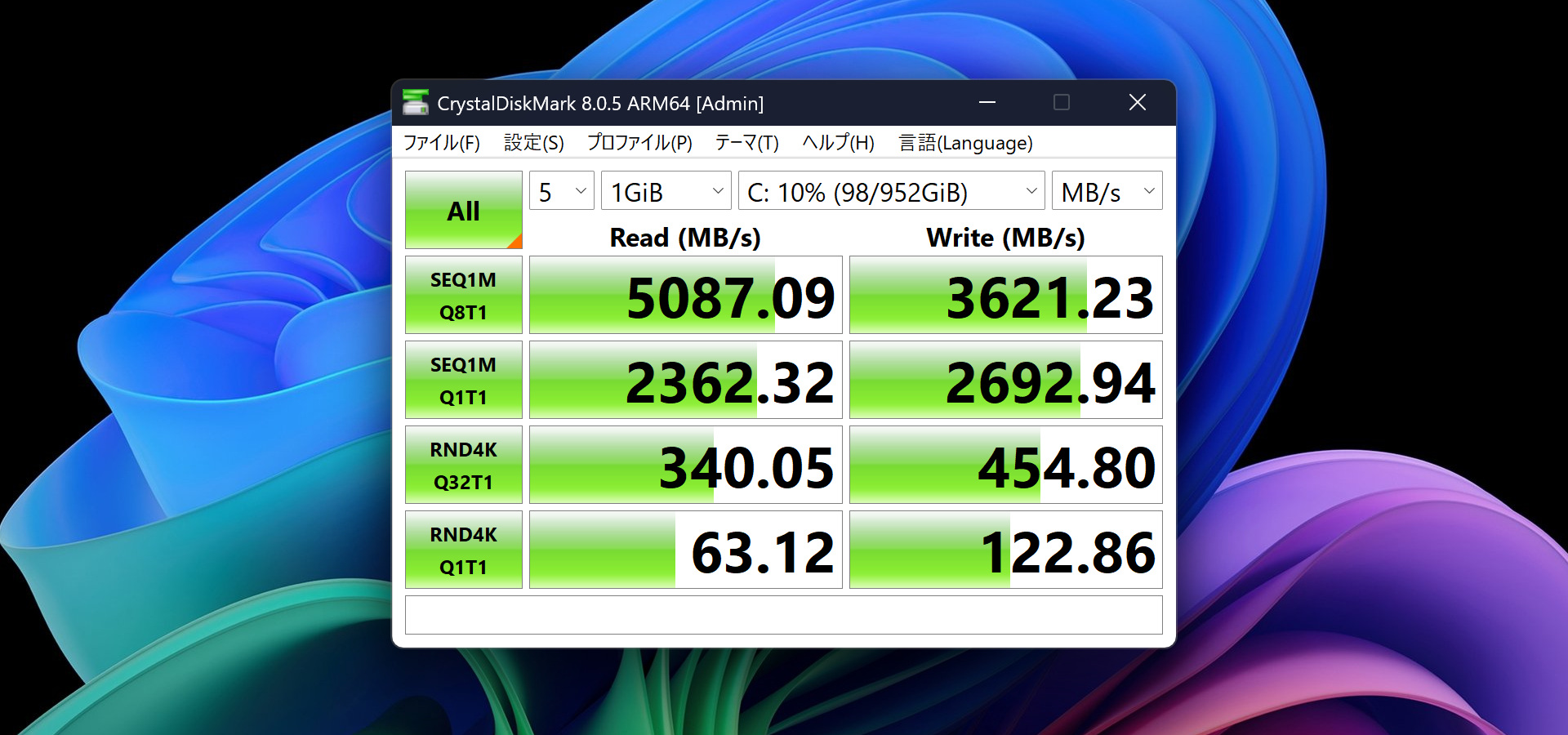Screen dimensions: 1568x735
Task: Click the 454.80 write result
Action: pos(1006,465)
